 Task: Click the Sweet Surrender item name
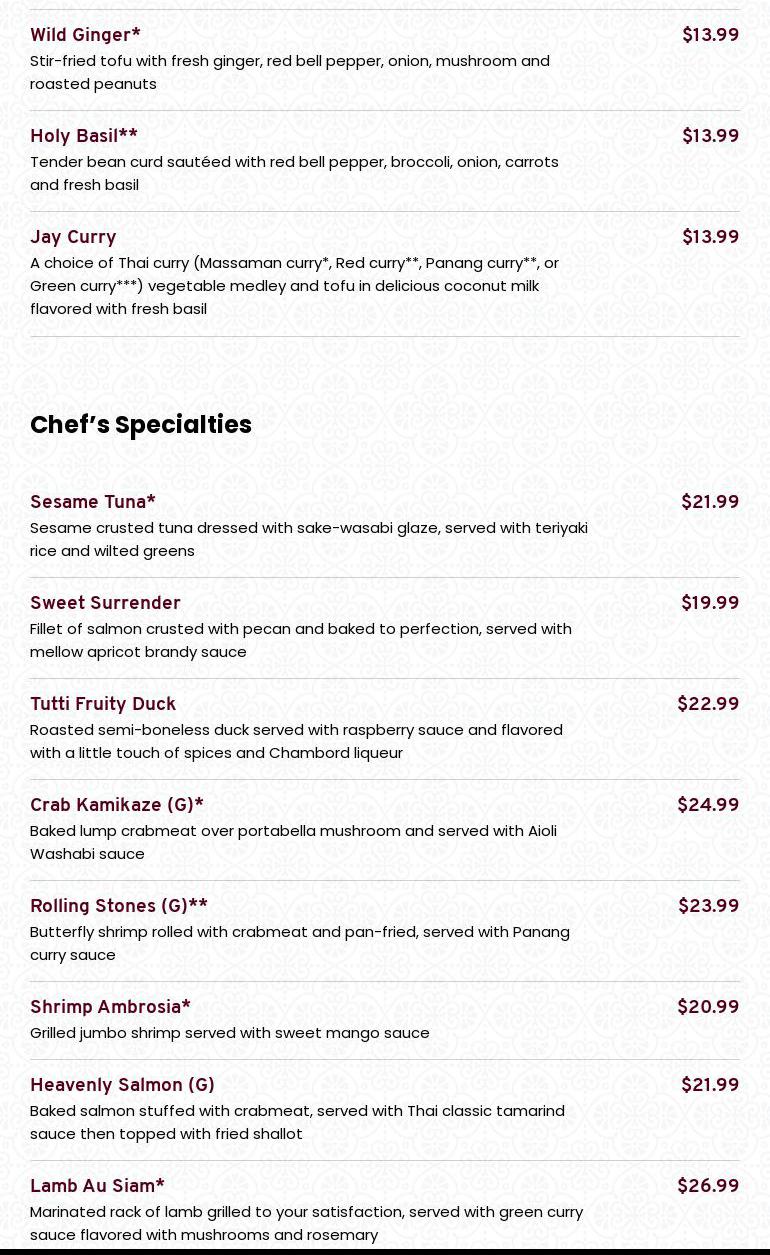(x=105, y=604)
